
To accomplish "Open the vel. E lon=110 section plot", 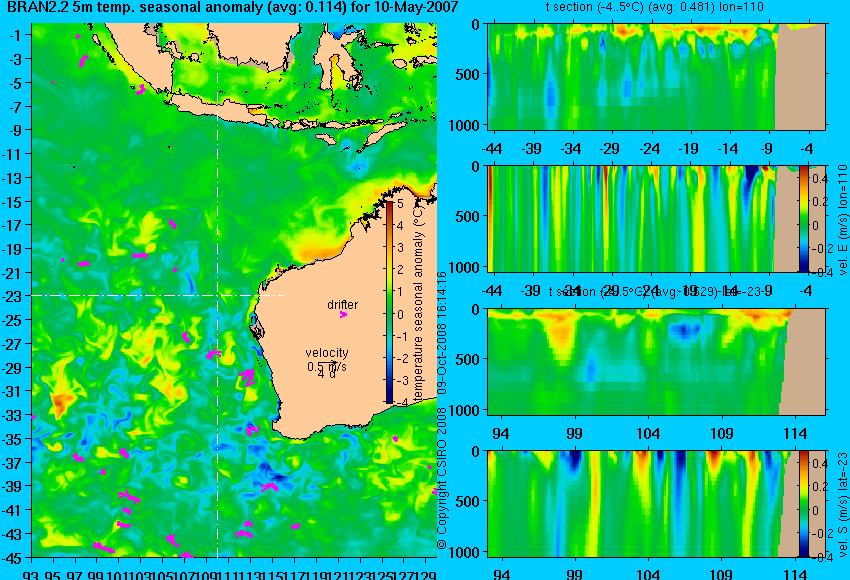I will coord(657,219).
